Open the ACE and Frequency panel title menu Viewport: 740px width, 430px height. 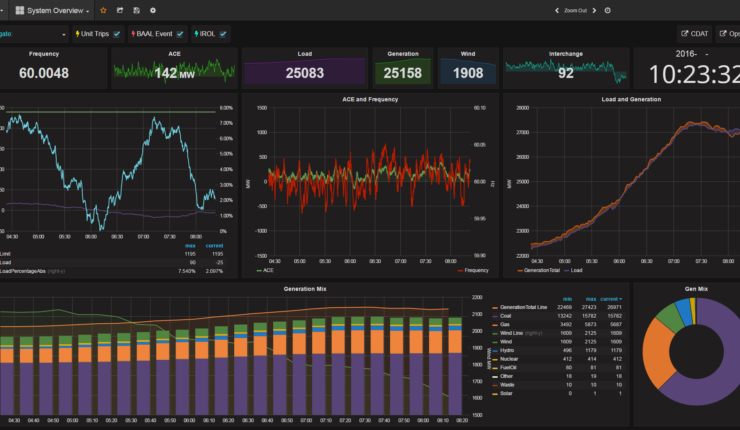coord(370,99)
